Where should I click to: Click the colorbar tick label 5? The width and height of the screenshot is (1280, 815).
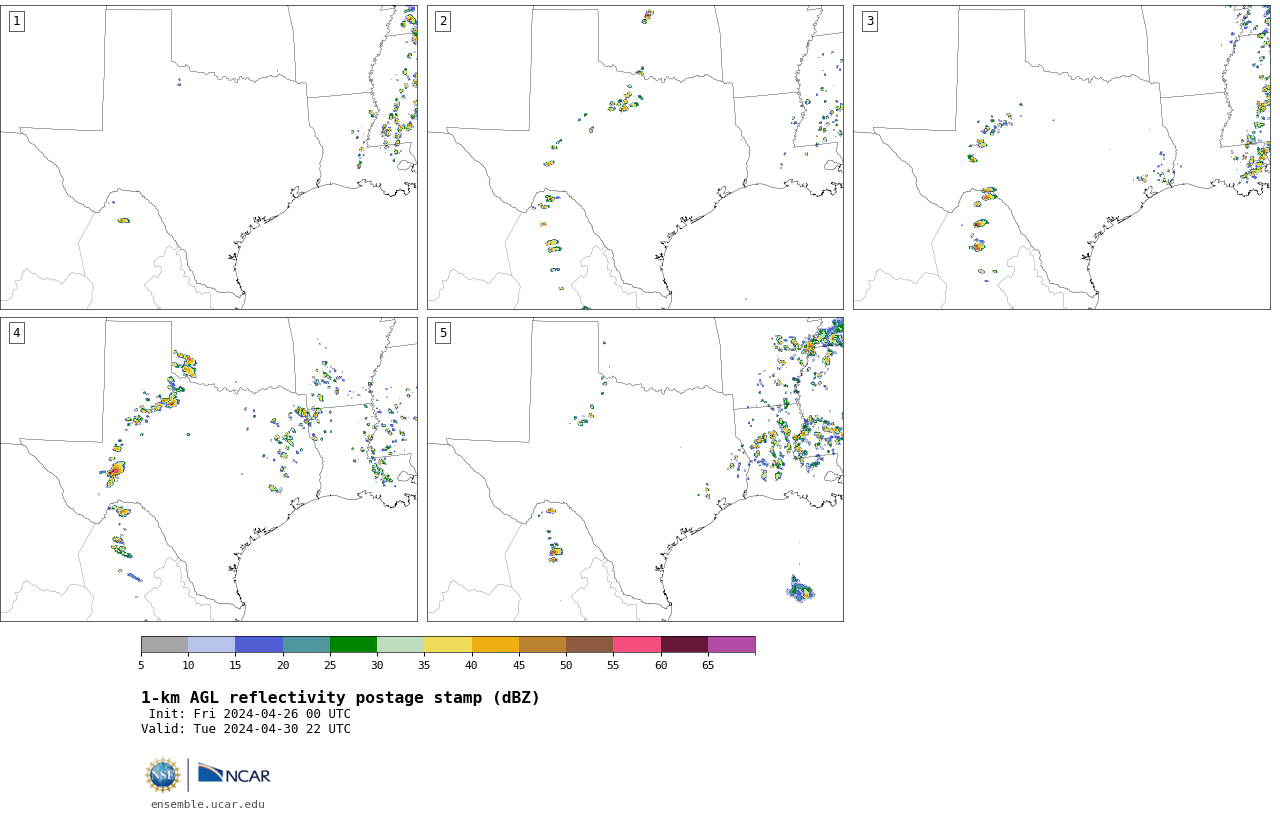tap(141, 665)
